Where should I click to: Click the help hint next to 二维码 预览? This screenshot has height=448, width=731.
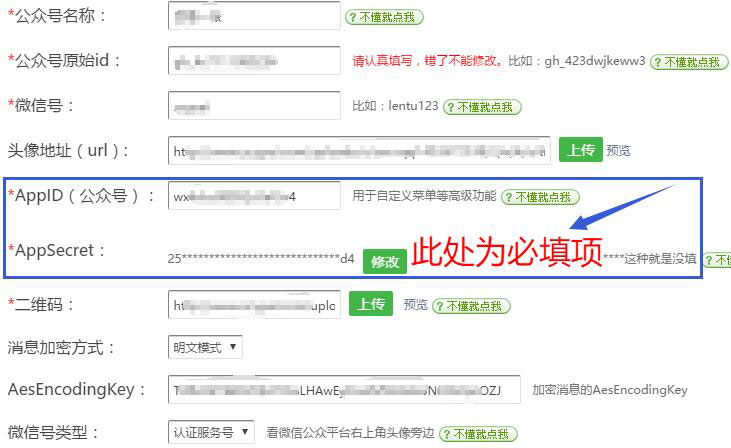click(471, 306)
